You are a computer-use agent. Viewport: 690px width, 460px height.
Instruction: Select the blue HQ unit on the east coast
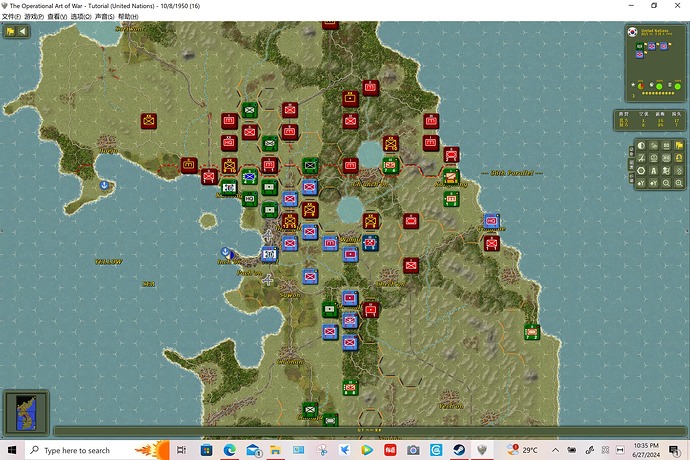[492, 221]
